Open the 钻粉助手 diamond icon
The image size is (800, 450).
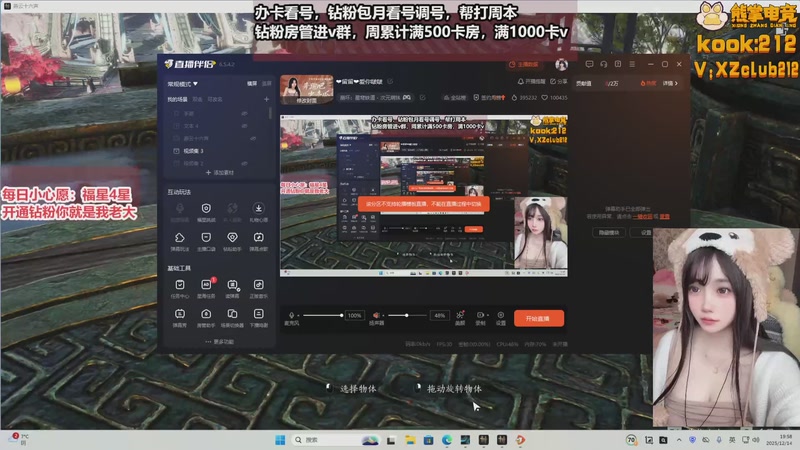[x=232, y=237]
